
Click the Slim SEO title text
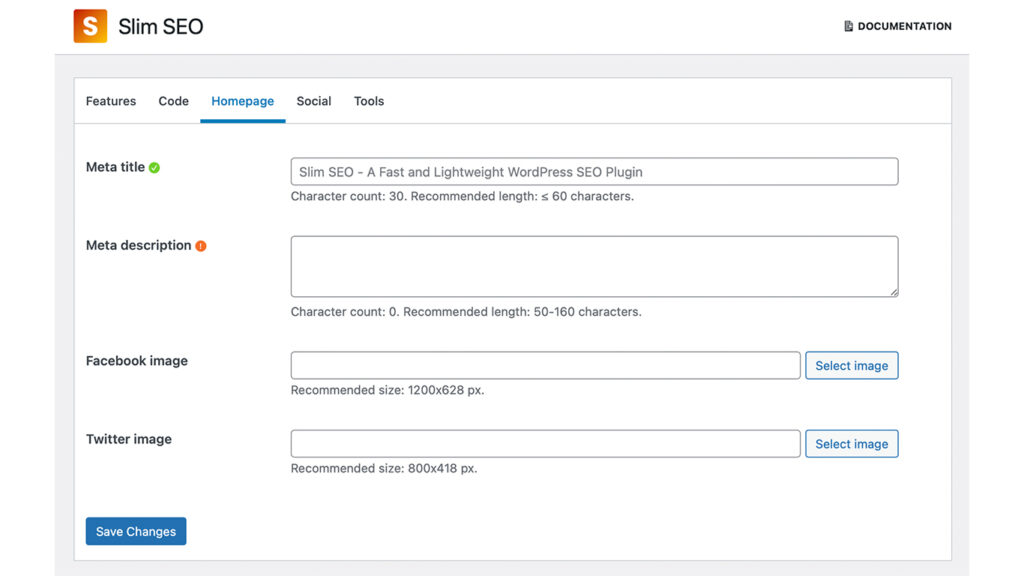point(161,27)
